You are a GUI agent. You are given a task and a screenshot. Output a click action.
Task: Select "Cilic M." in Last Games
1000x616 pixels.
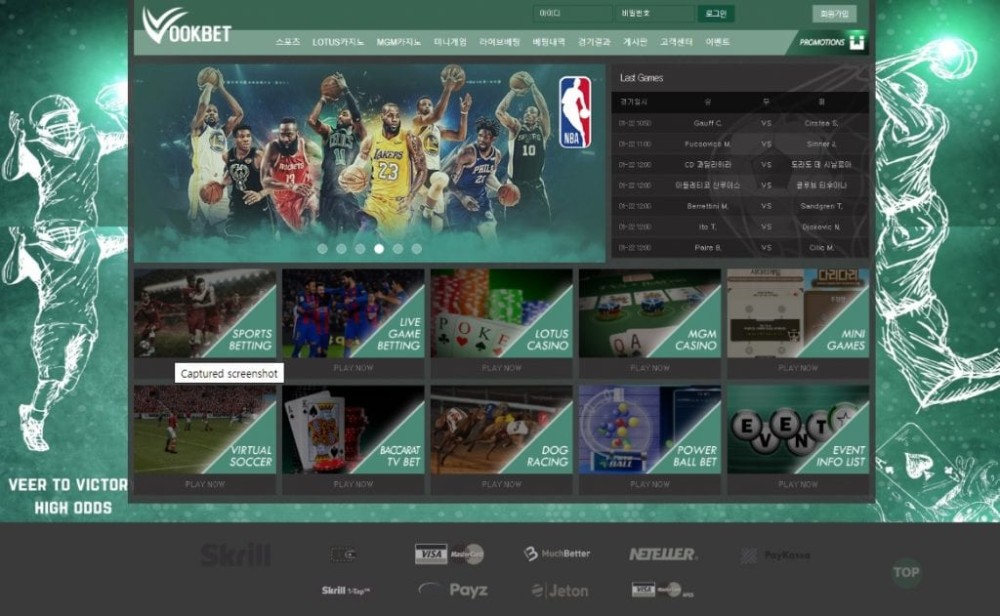tap(821, 247)
